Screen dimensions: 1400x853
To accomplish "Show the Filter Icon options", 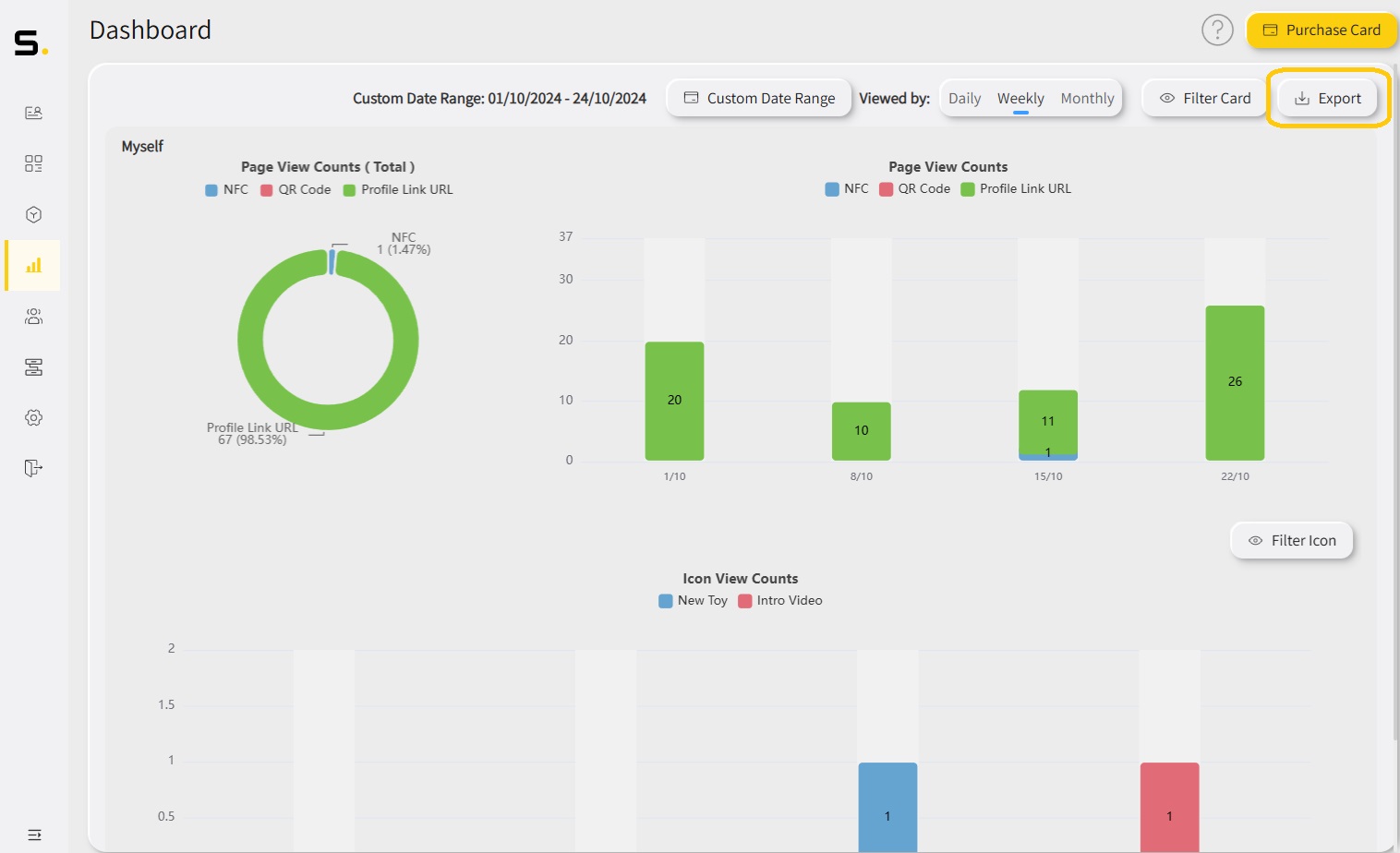I will [x=1291, y=540].
